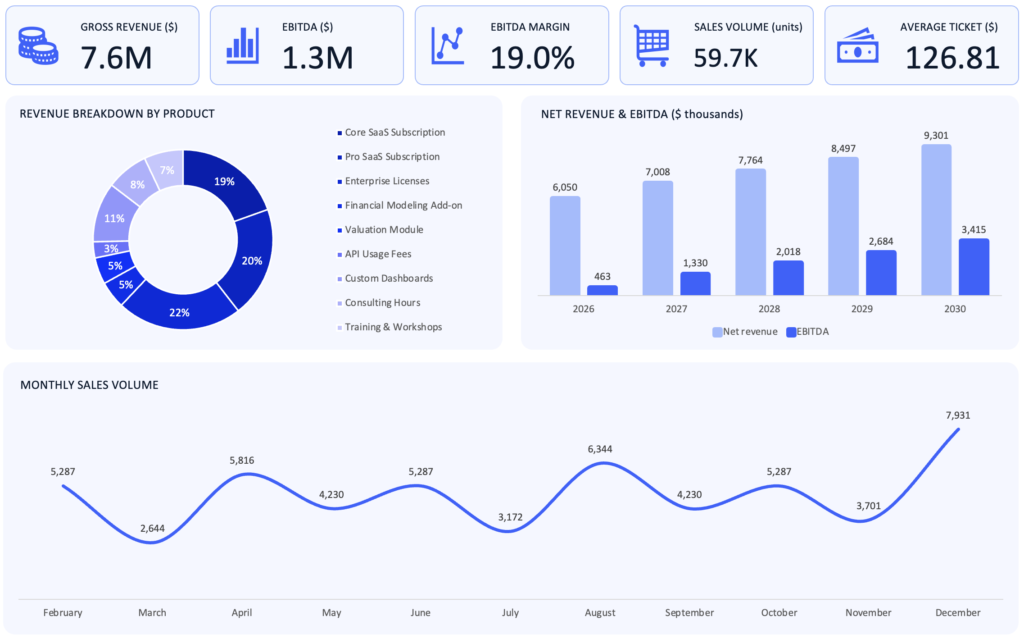Click the 7.6M gross revenue value
This screenshot has height=639, width=1024.
[116, 57]
